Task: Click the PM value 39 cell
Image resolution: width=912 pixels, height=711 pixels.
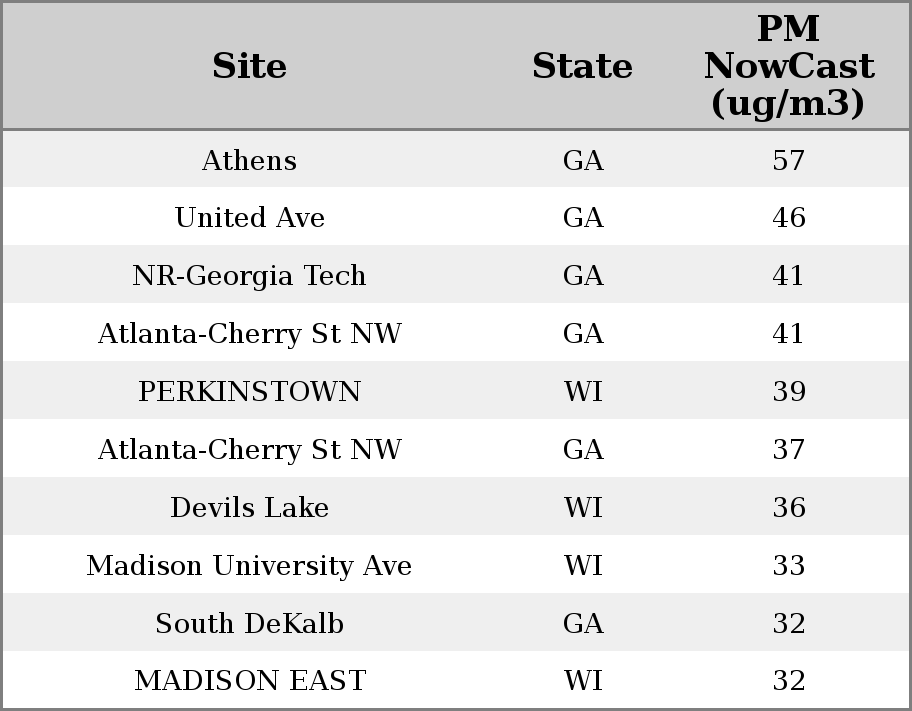Action: point(788,392)
